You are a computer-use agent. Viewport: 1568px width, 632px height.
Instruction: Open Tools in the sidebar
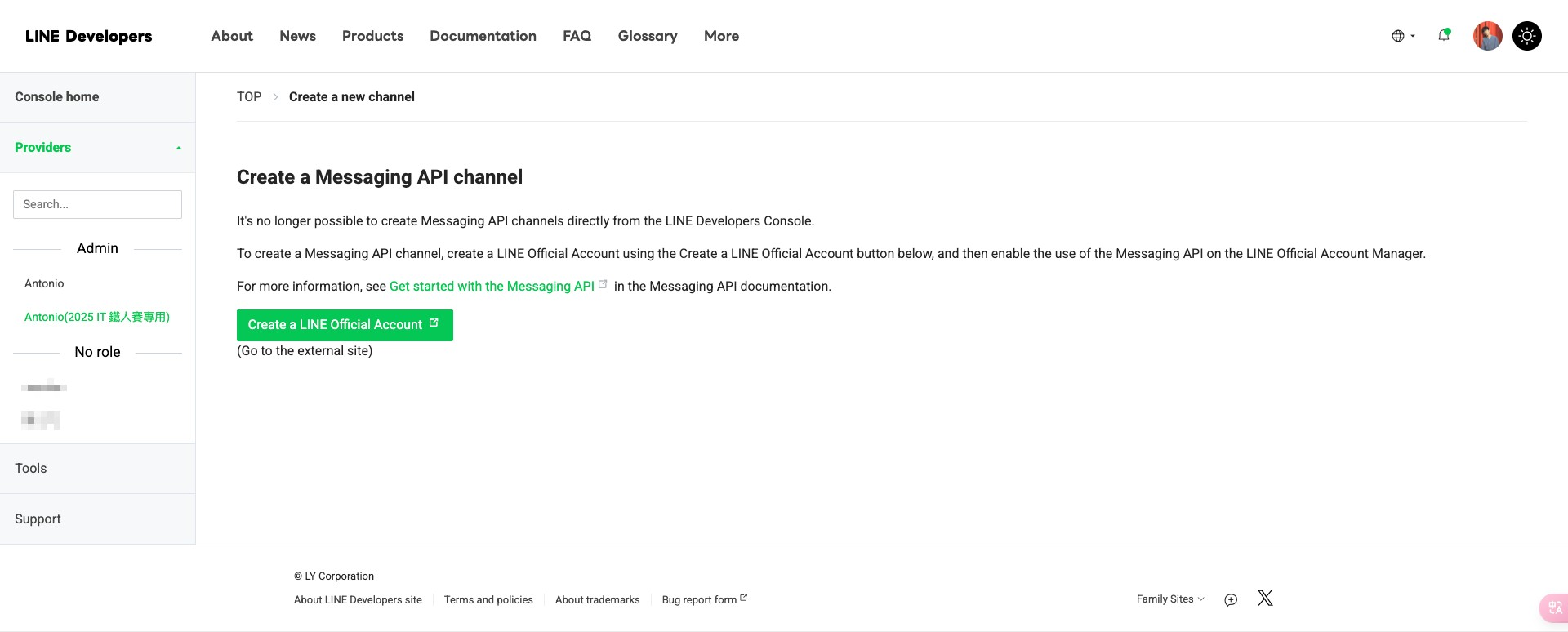[x=97, y=469]
